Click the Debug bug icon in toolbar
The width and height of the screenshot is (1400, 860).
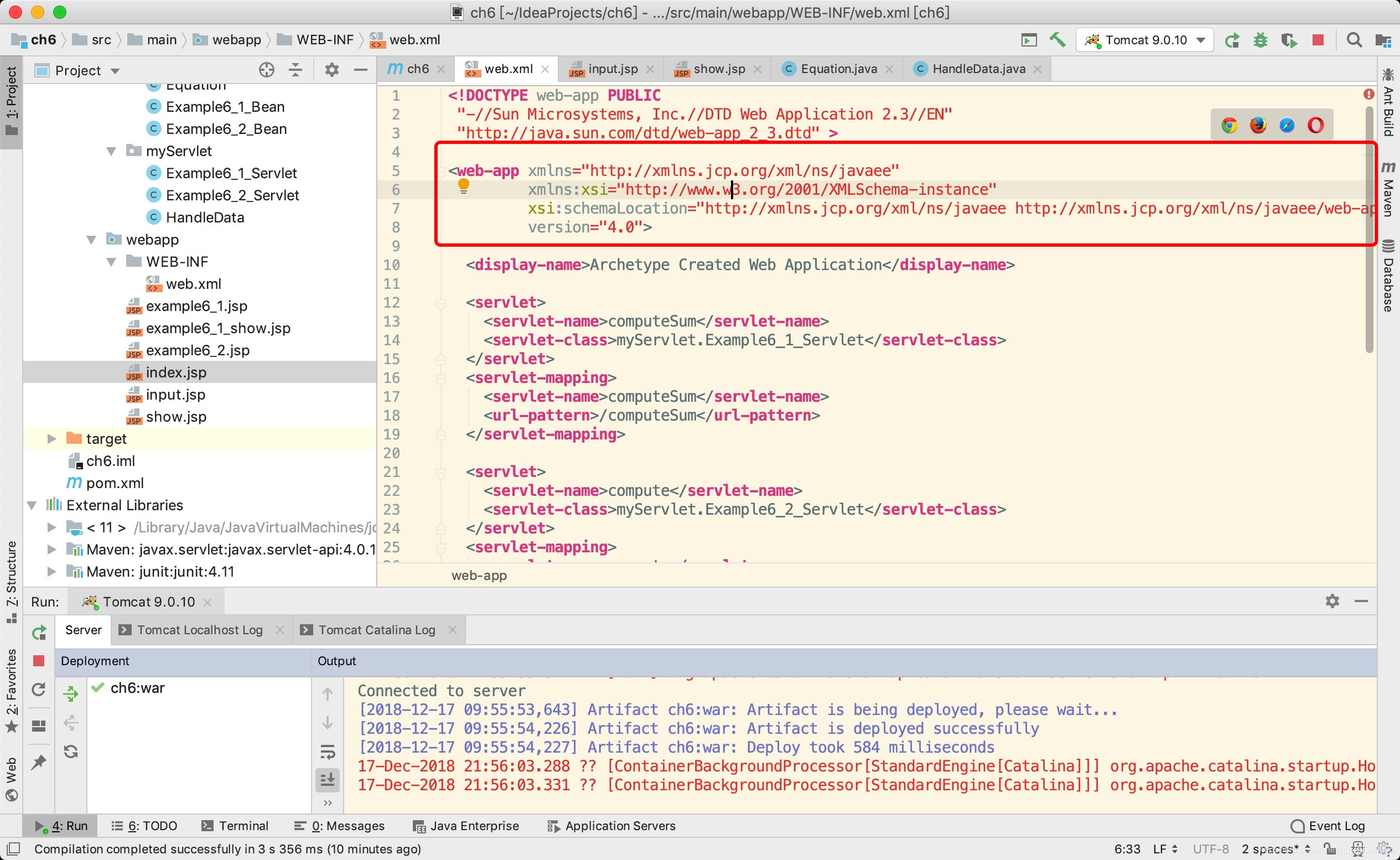(1260, 40)
